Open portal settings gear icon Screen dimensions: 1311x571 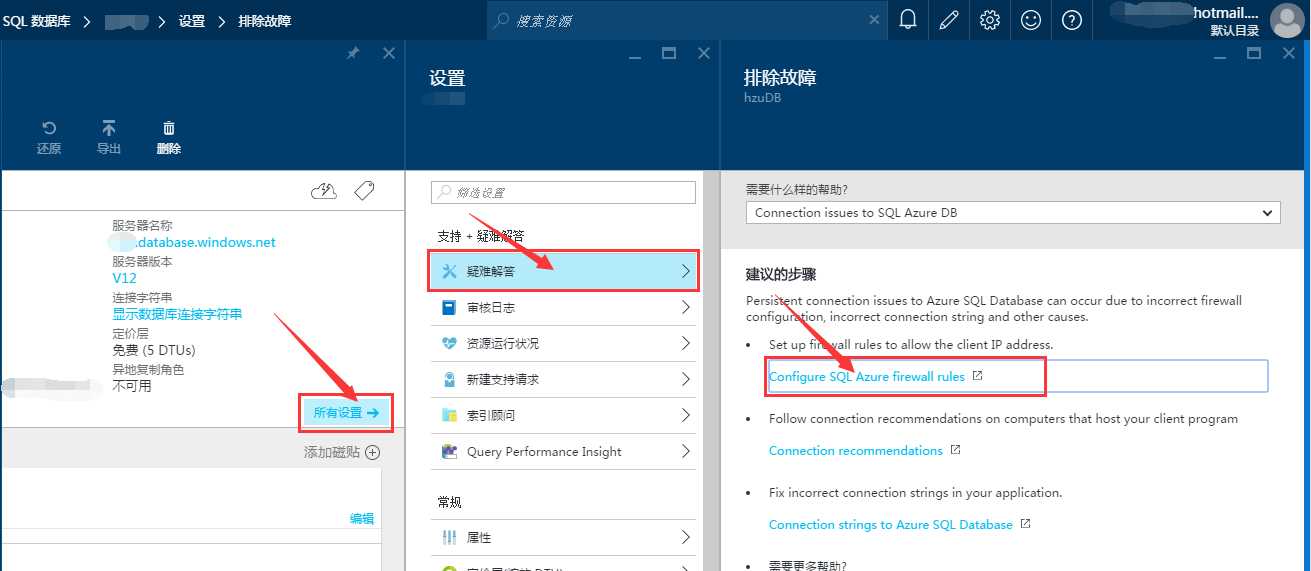coord(989,20)
